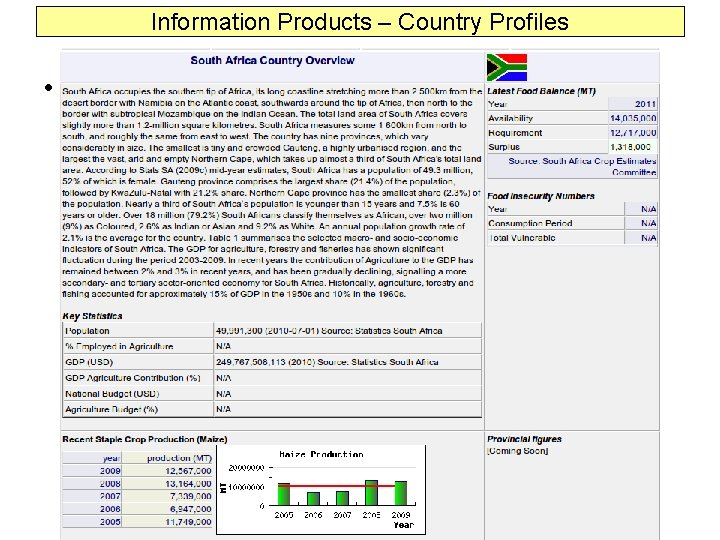Click the 'year' column header
Viewport: 720px width, 540px height.
(112, 458)
